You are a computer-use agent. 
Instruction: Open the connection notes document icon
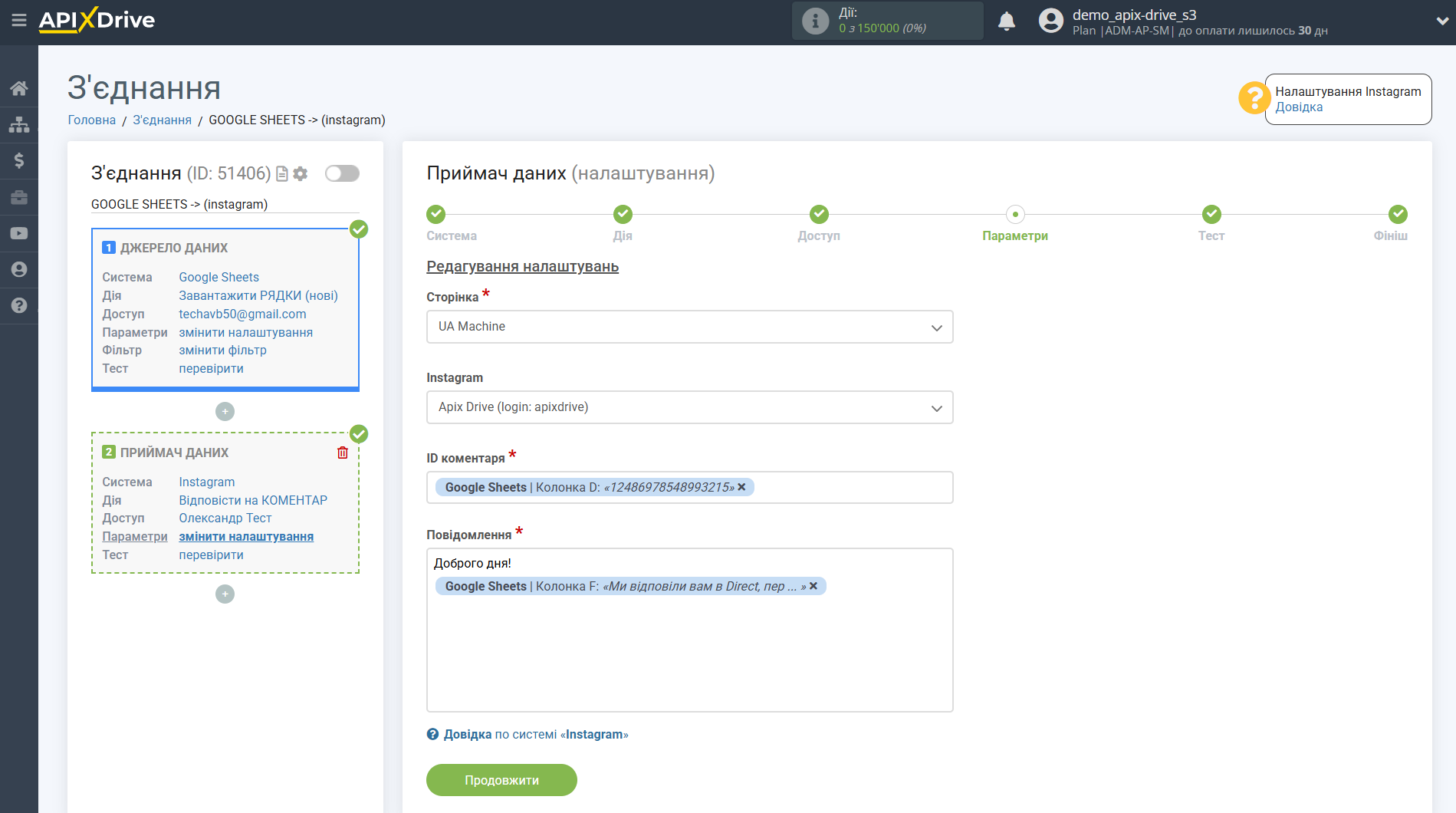pos(282,174)
